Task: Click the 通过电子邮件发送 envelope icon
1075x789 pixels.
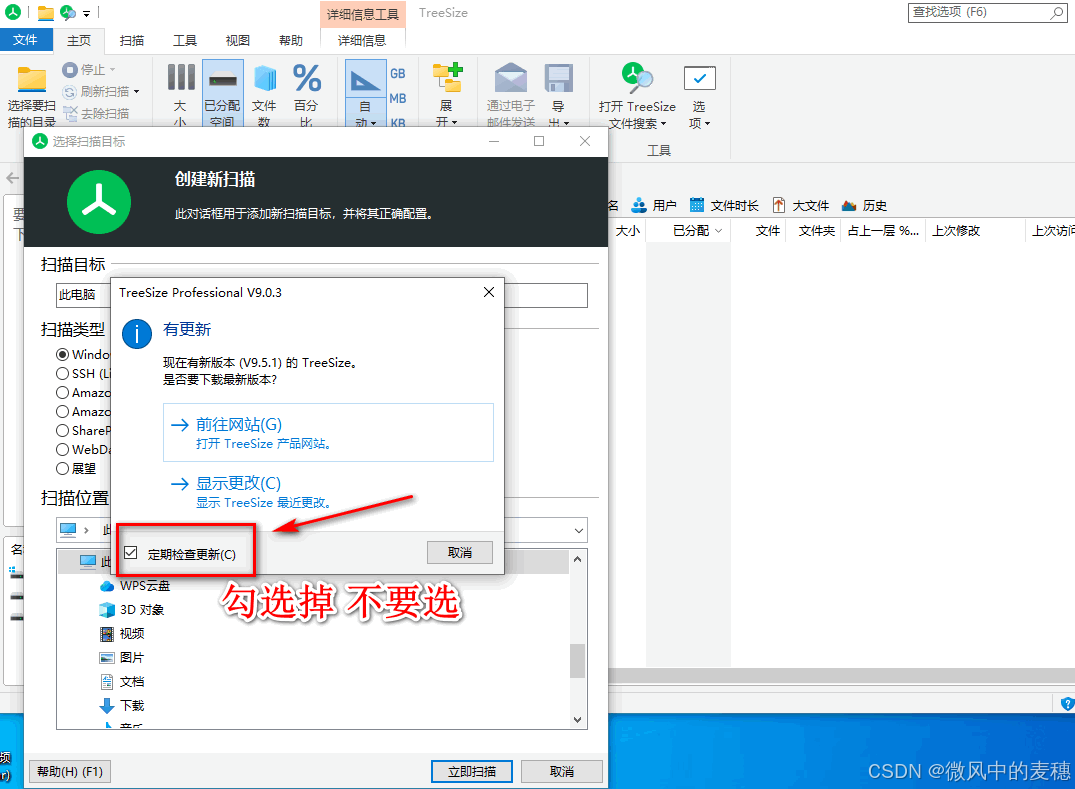Action: pyautogui.click(x=511, y=78)
